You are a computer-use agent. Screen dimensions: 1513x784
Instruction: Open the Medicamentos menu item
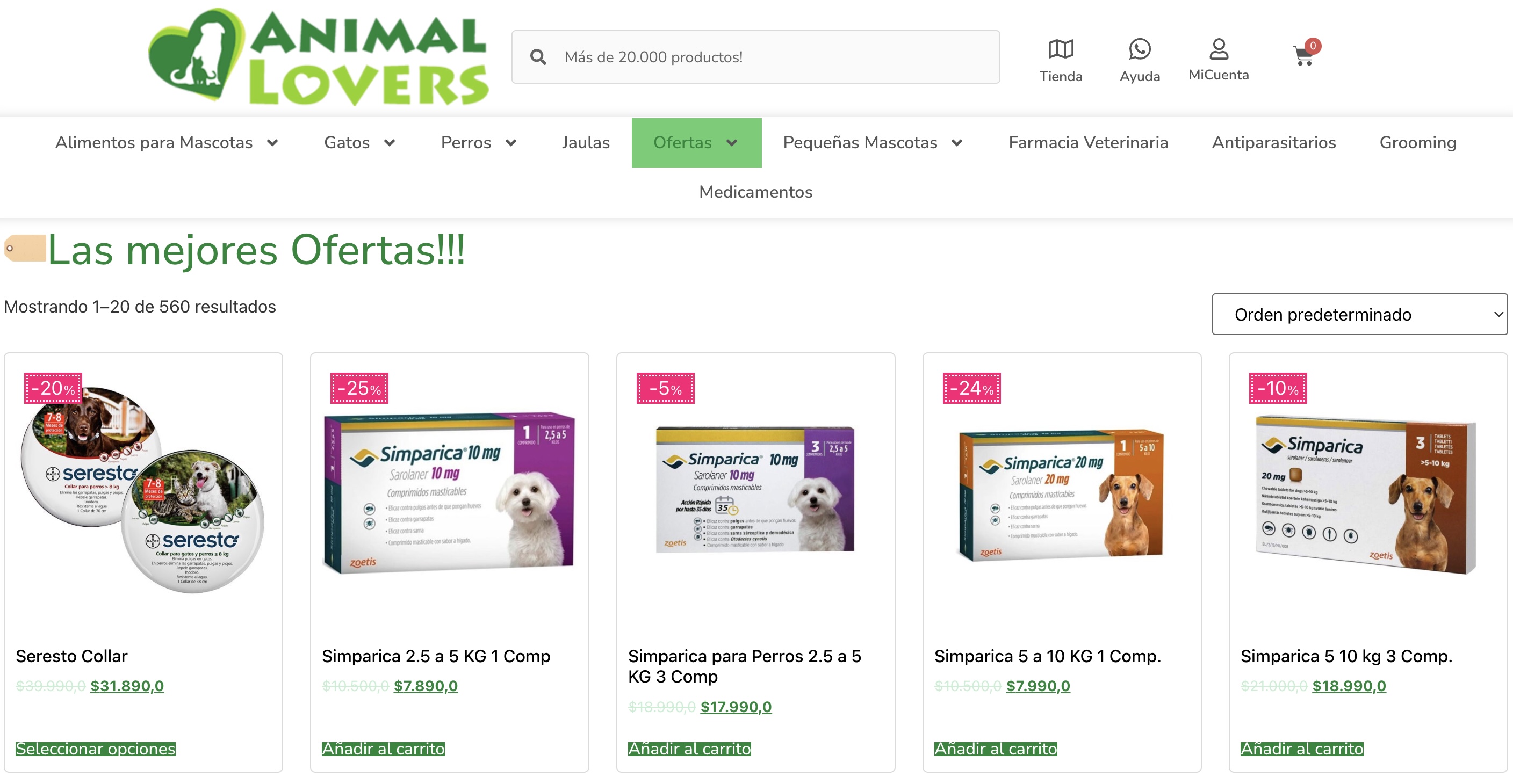pyautogui.click(x=756, y=192)
